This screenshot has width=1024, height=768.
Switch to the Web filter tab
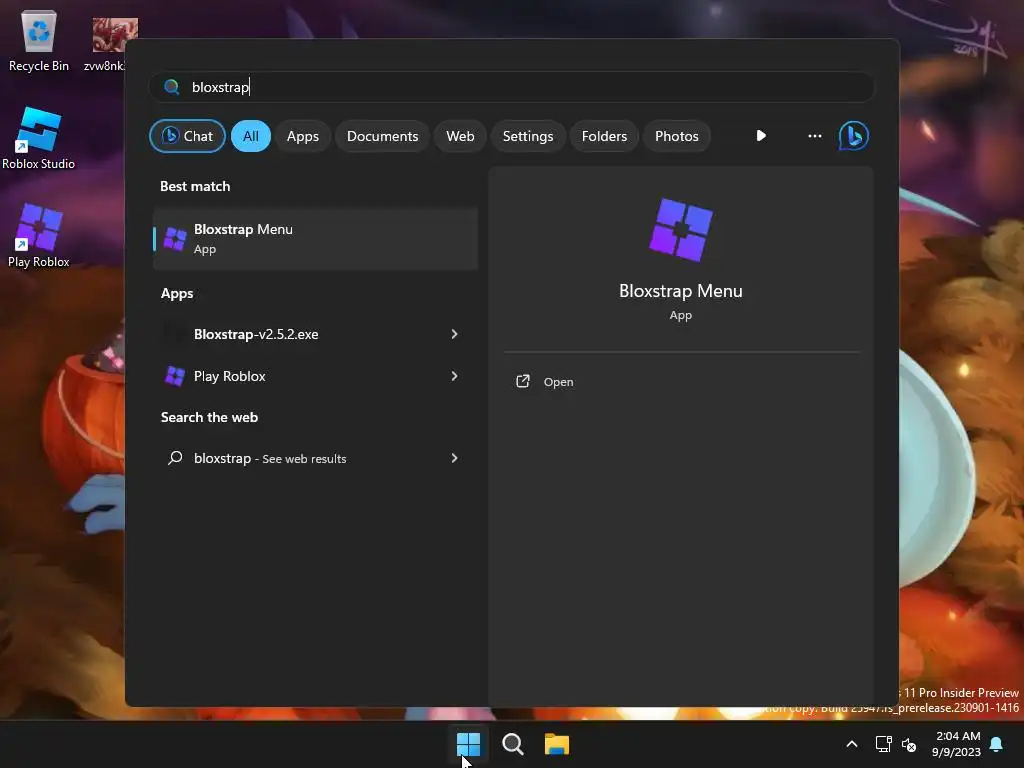tap(460, 136)
